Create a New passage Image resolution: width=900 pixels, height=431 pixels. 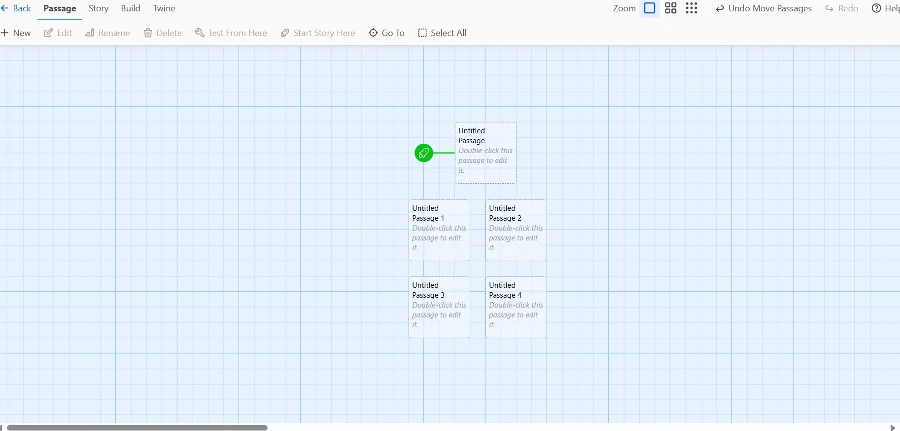[16, 33]
